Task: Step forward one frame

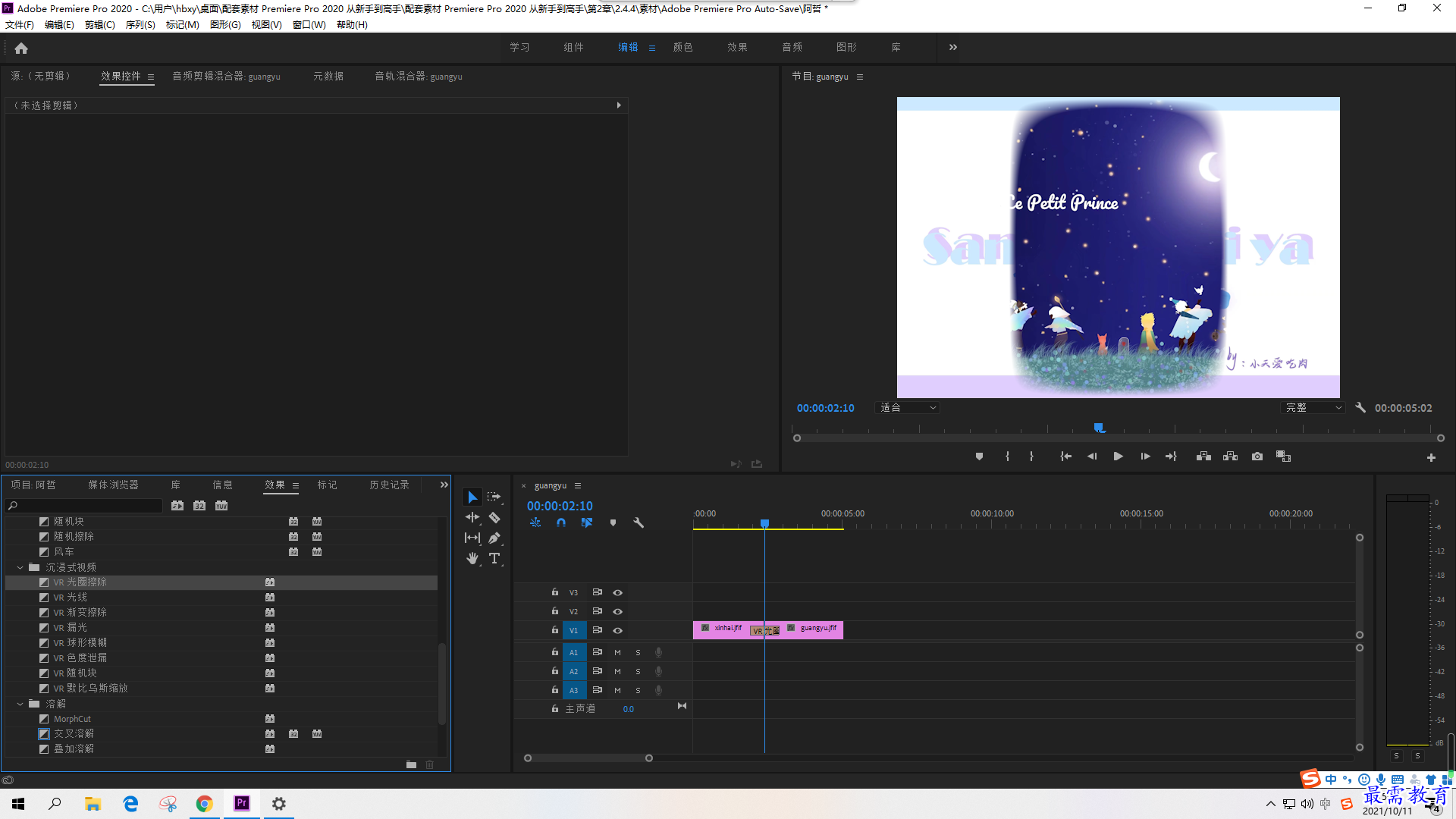Action: pos(1145,457)
